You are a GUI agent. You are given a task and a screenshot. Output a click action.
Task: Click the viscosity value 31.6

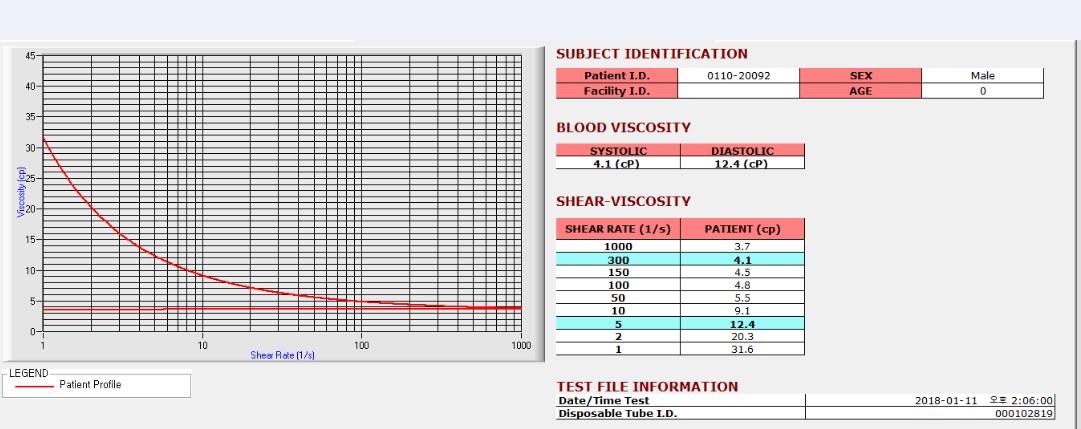pyautogui.click(x=742, y=349)
